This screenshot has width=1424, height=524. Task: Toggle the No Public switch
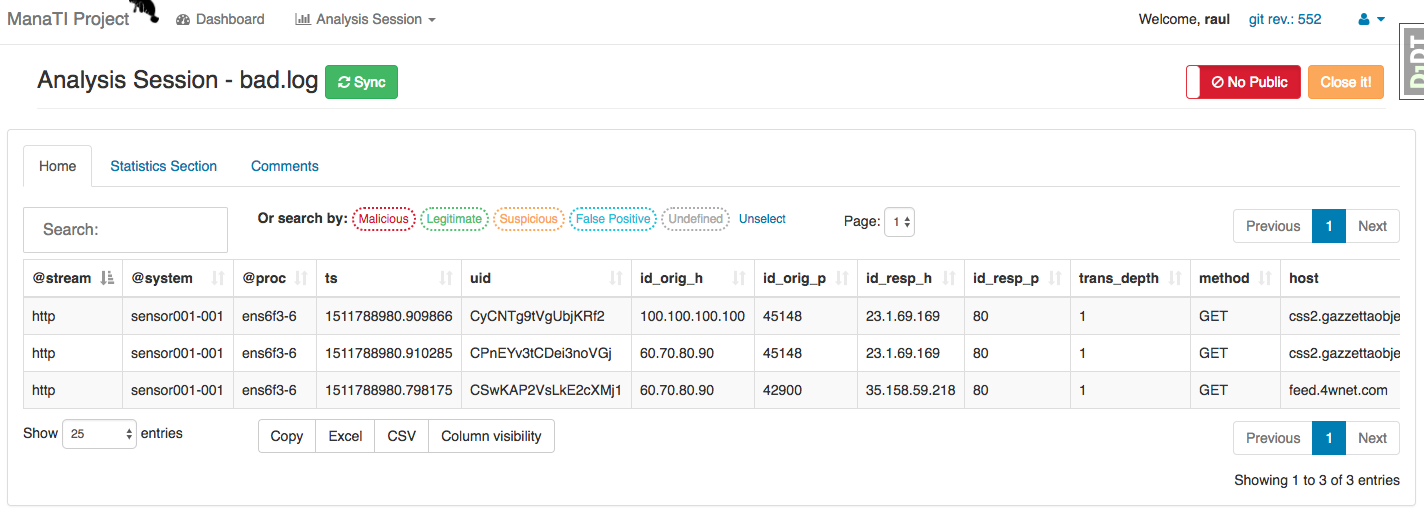[1243, 82]
